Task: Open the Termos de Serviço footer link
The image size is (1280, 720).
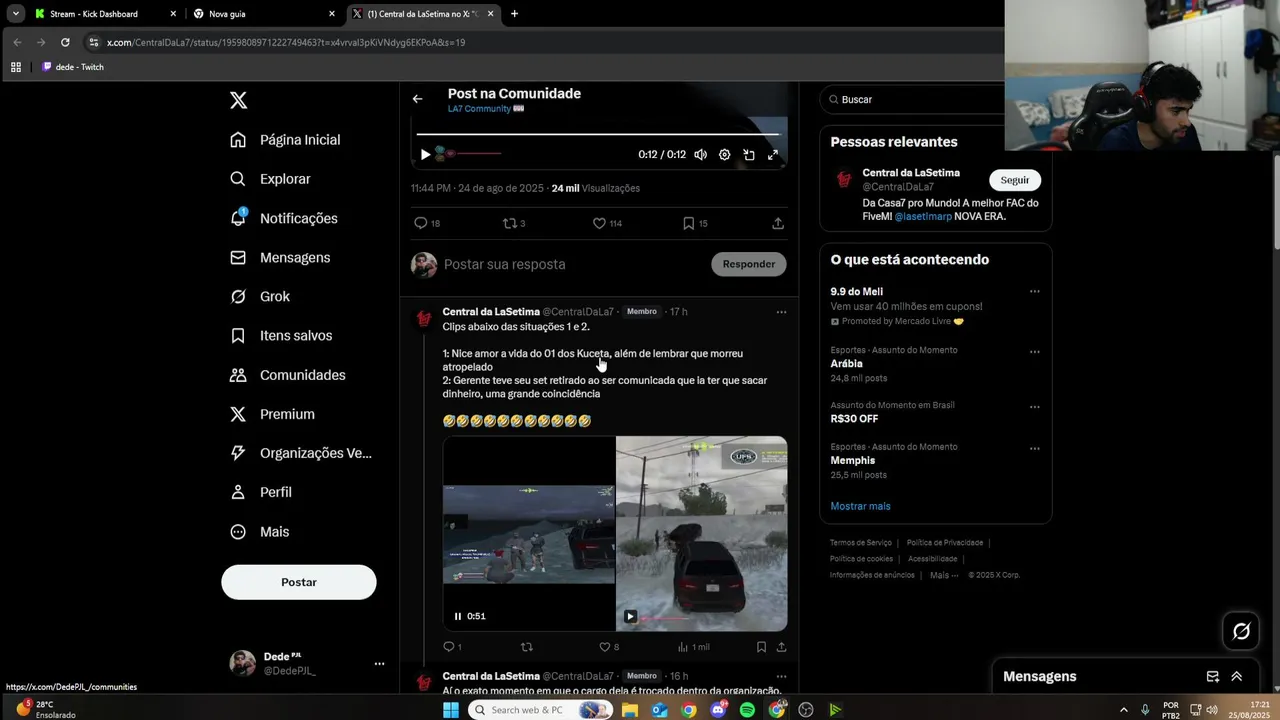Action: click(860, 543)
